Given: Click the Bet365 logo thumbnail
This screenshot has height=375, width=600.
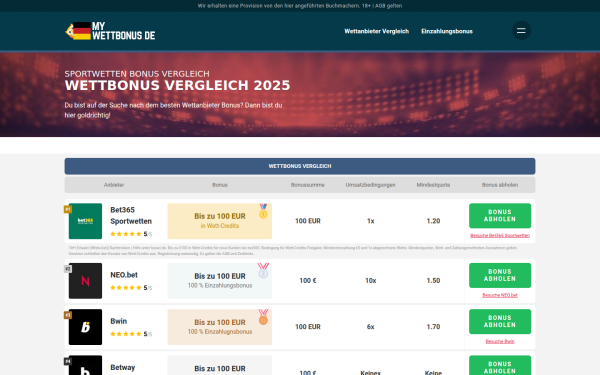Looking at the screenshot, I should 85,221.
